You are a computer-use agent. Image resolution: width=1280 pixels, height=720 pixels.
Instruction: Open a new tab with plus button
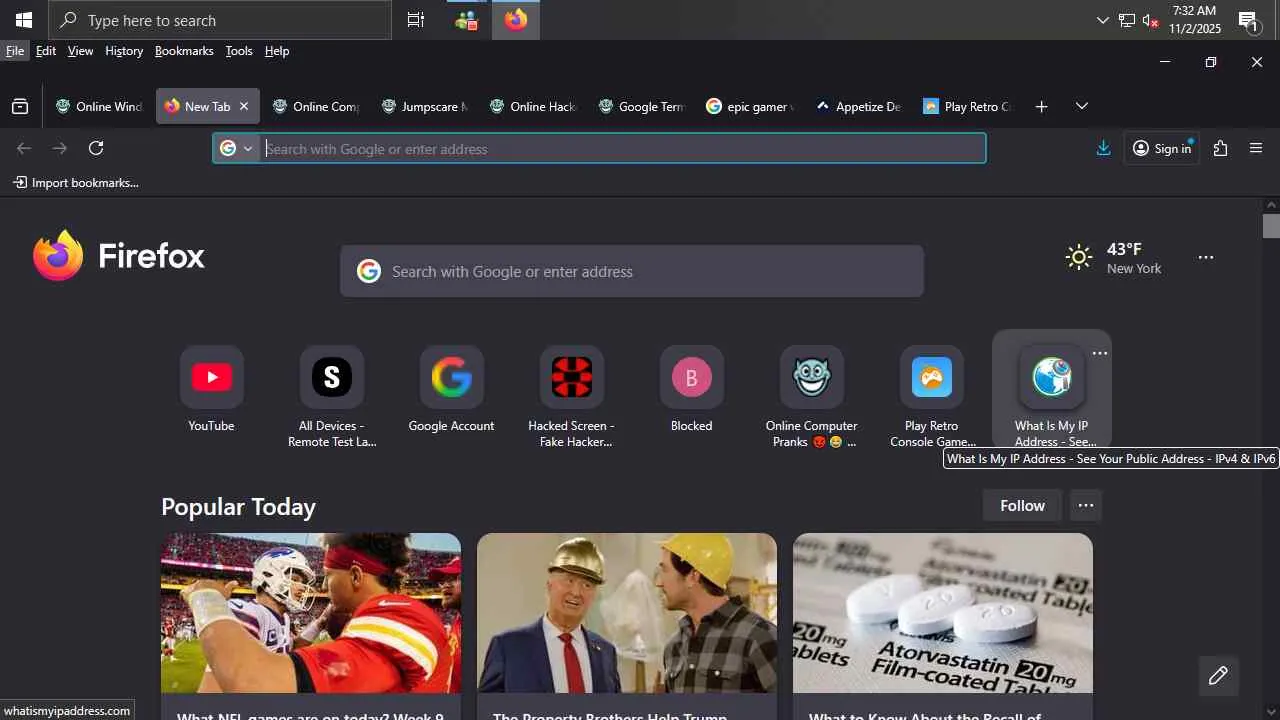click(x=1041, y=106)
